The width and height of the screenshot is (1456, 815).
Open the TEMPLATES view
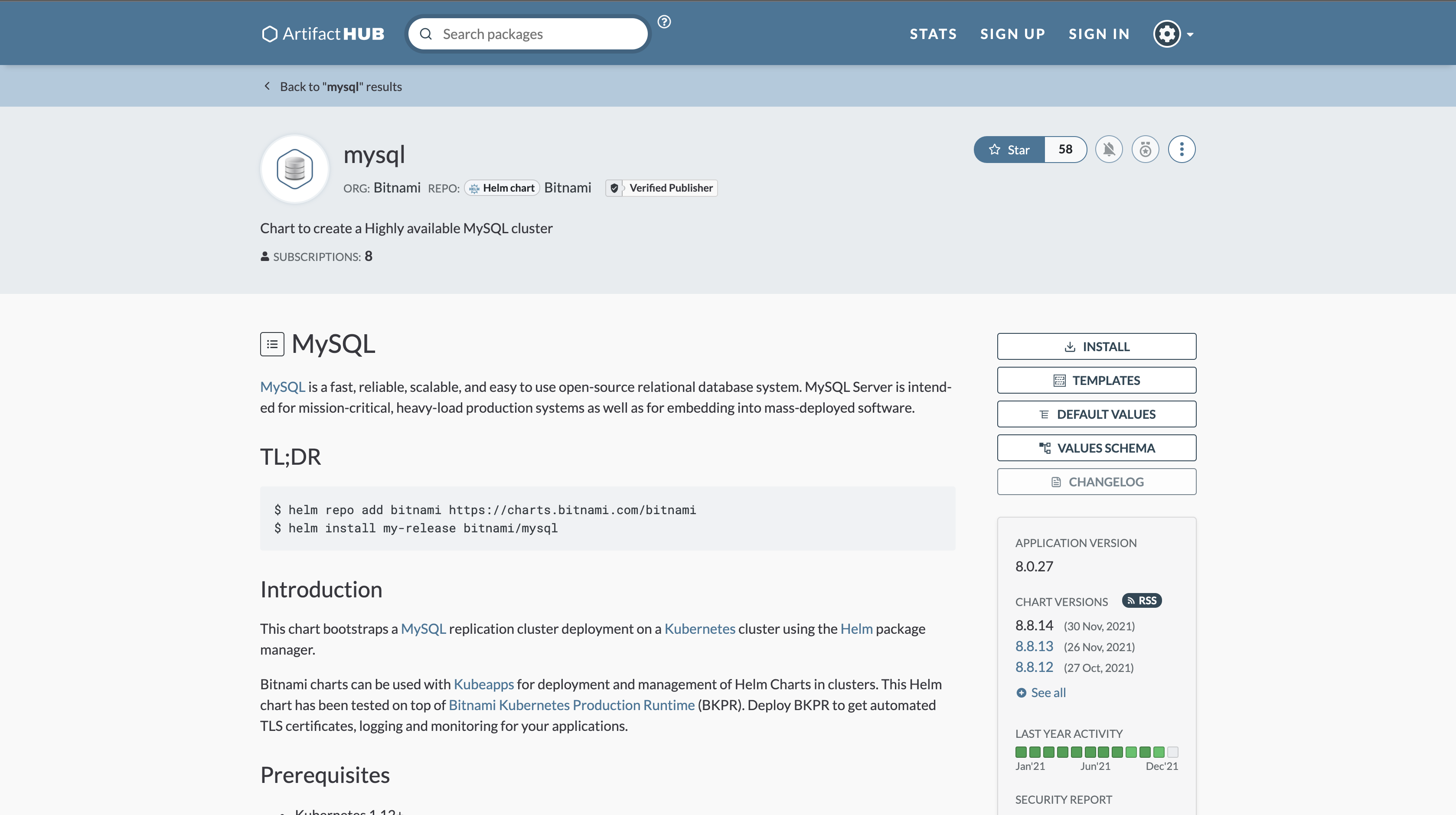point(1097,380)
